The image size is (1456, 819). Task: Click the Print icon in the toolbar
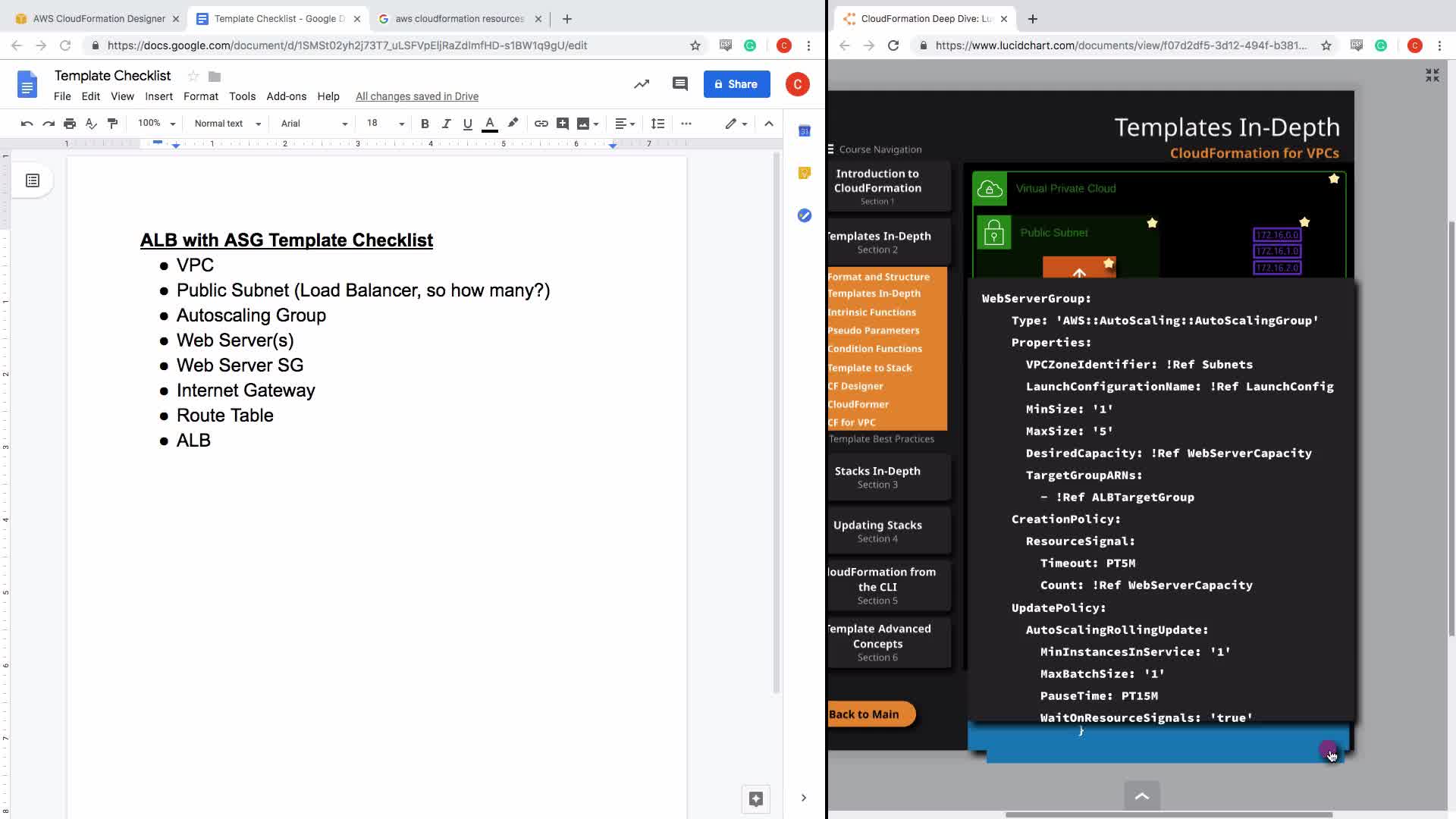[70, 124]
